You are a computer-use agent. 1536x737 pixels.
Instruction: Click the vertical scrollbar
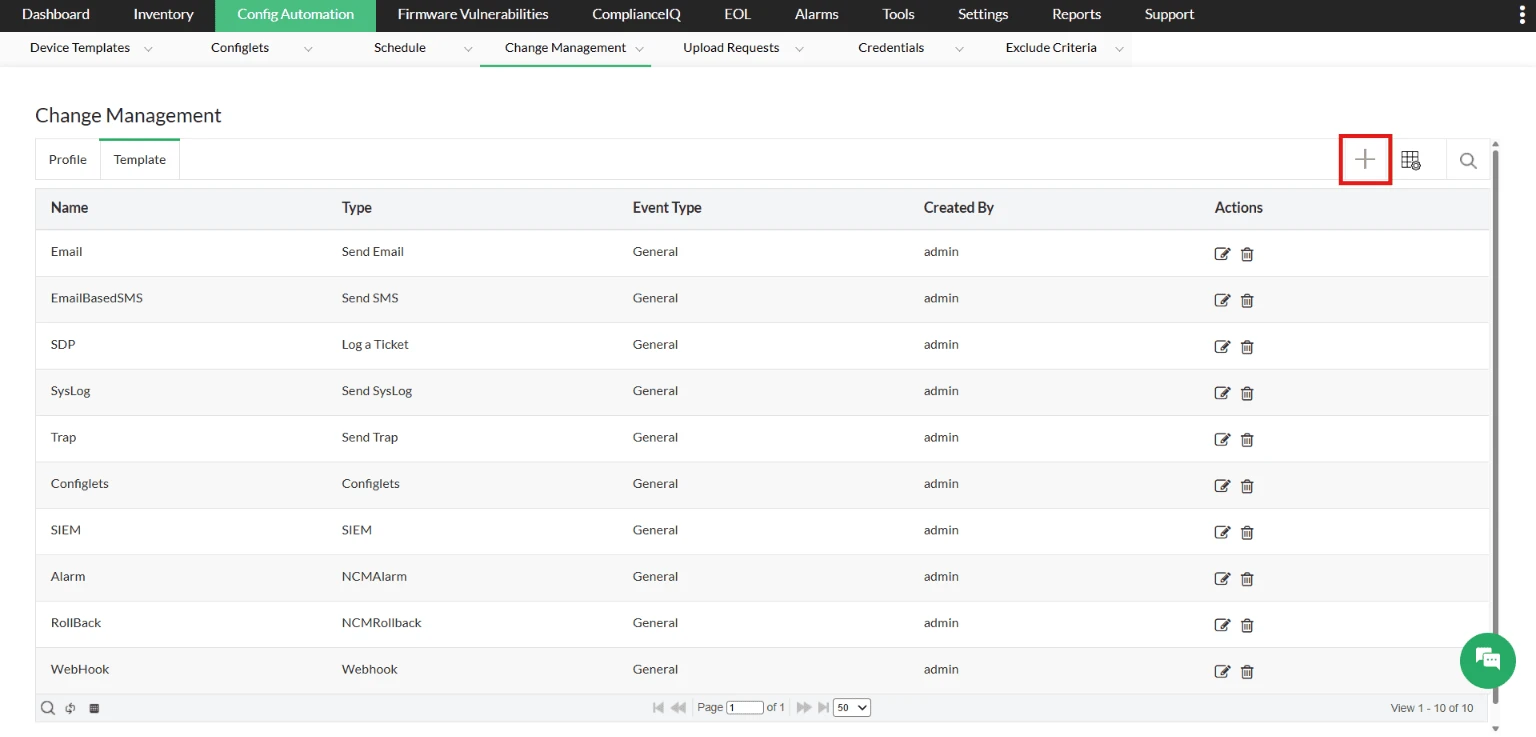(x=1495, y=425)
